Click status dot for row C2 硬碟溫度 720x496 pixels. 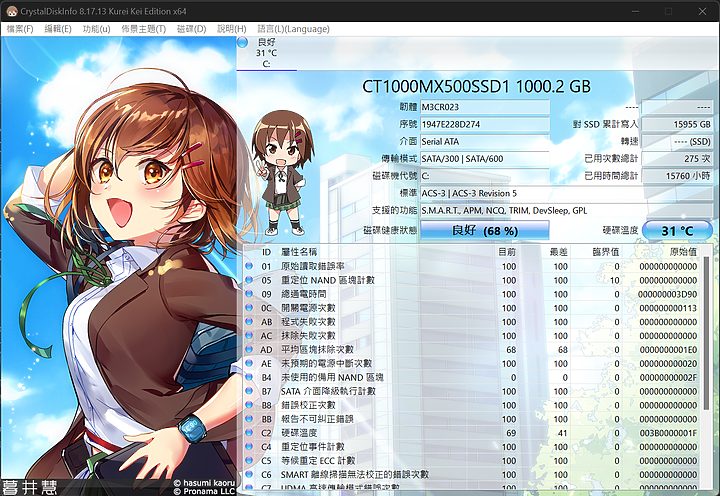click(249, 432)
